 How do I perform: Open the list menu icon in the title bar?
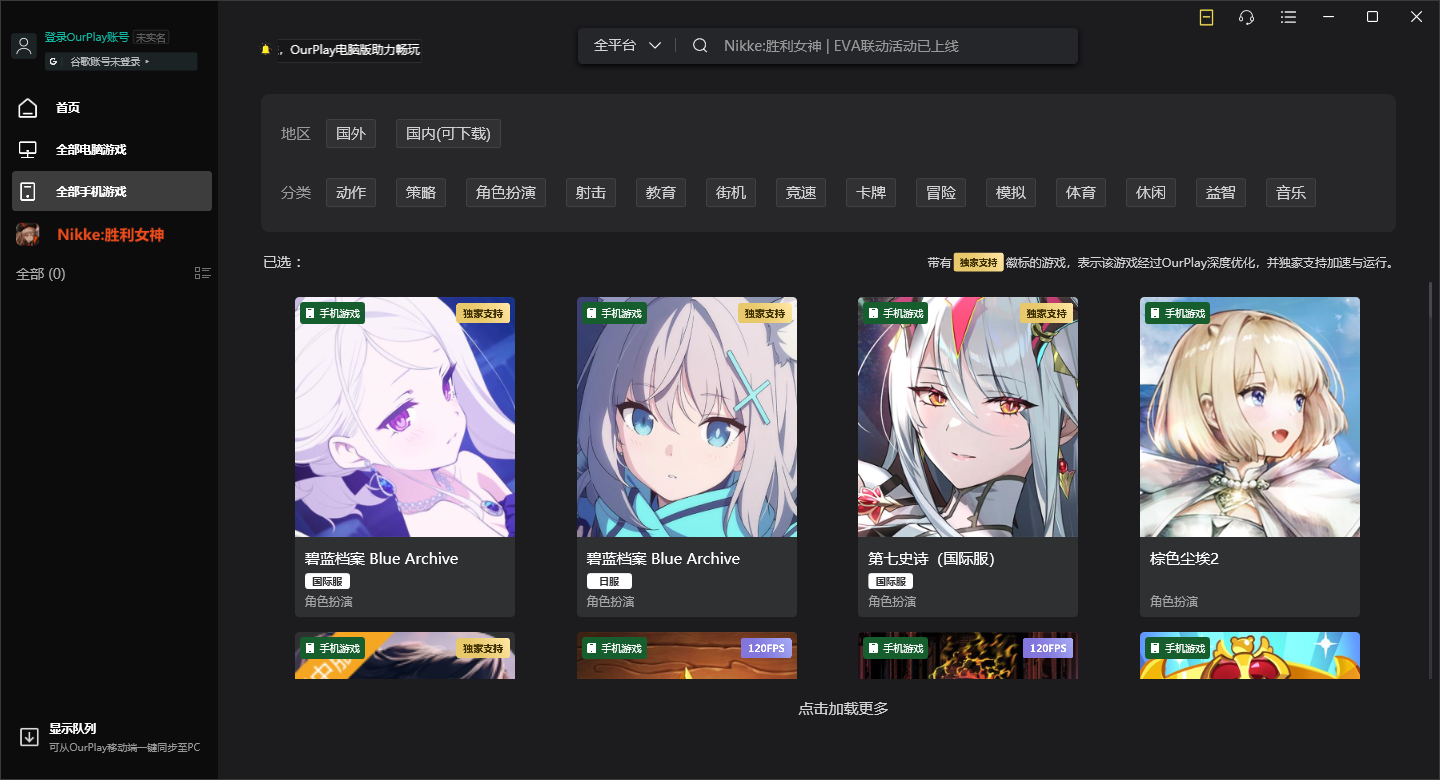click(x=1287, y=17)
